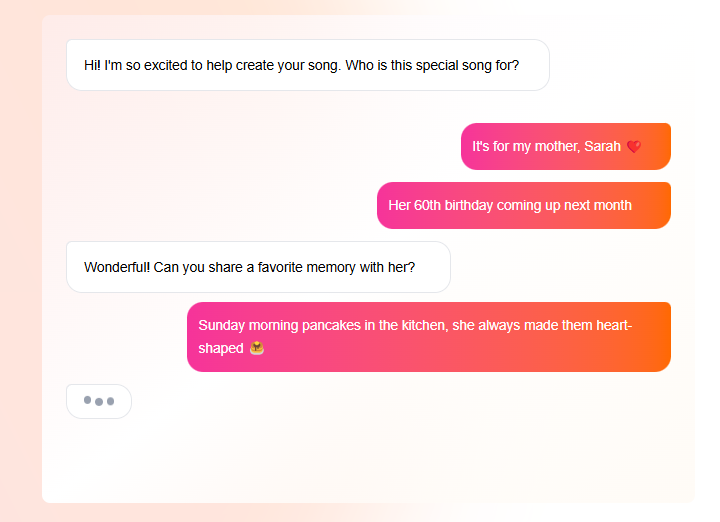Image resolution: width=720 pixels, height=522 pixels.
Task: Select the greeting message bubble starting with Hi!
Action: point(307,65)
